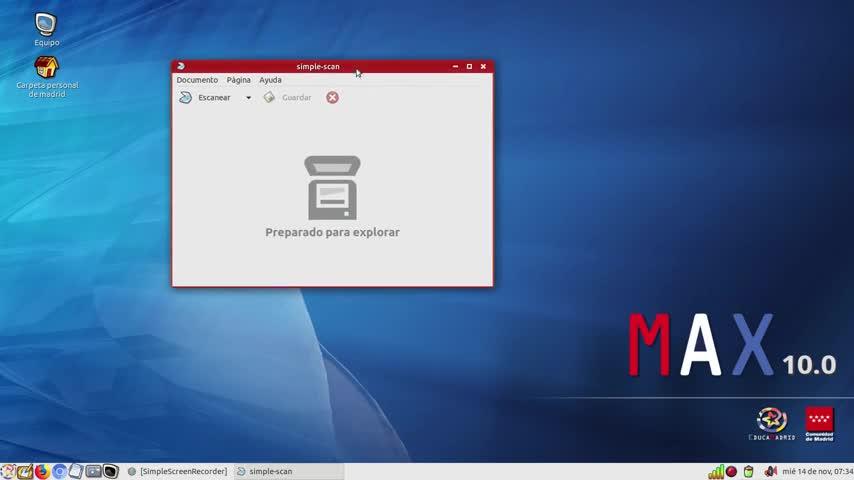Click the scanner icon beside Escanear

click(x=185, y=98)
